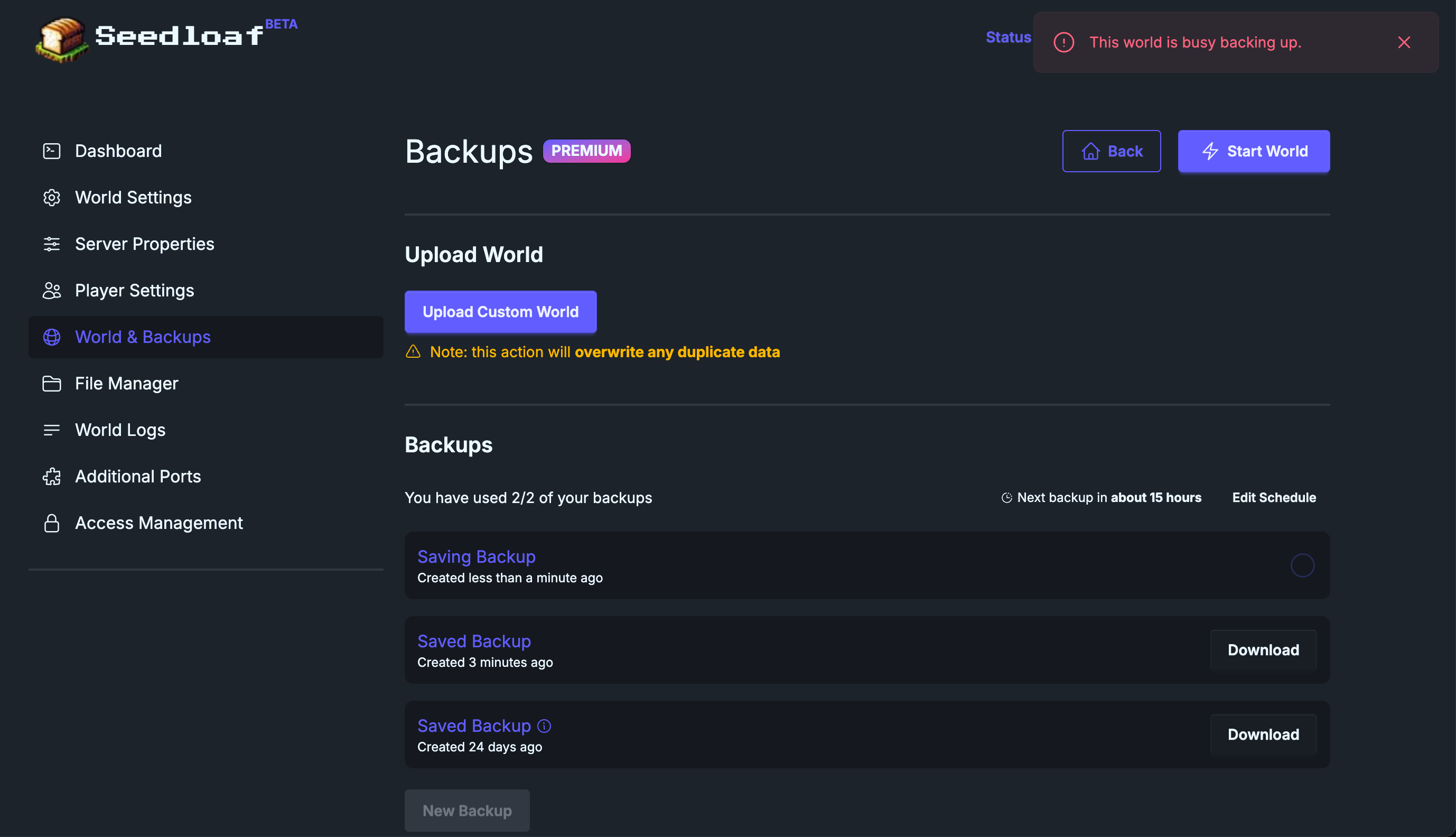Click the File Manager folder icon

(52, 384)
